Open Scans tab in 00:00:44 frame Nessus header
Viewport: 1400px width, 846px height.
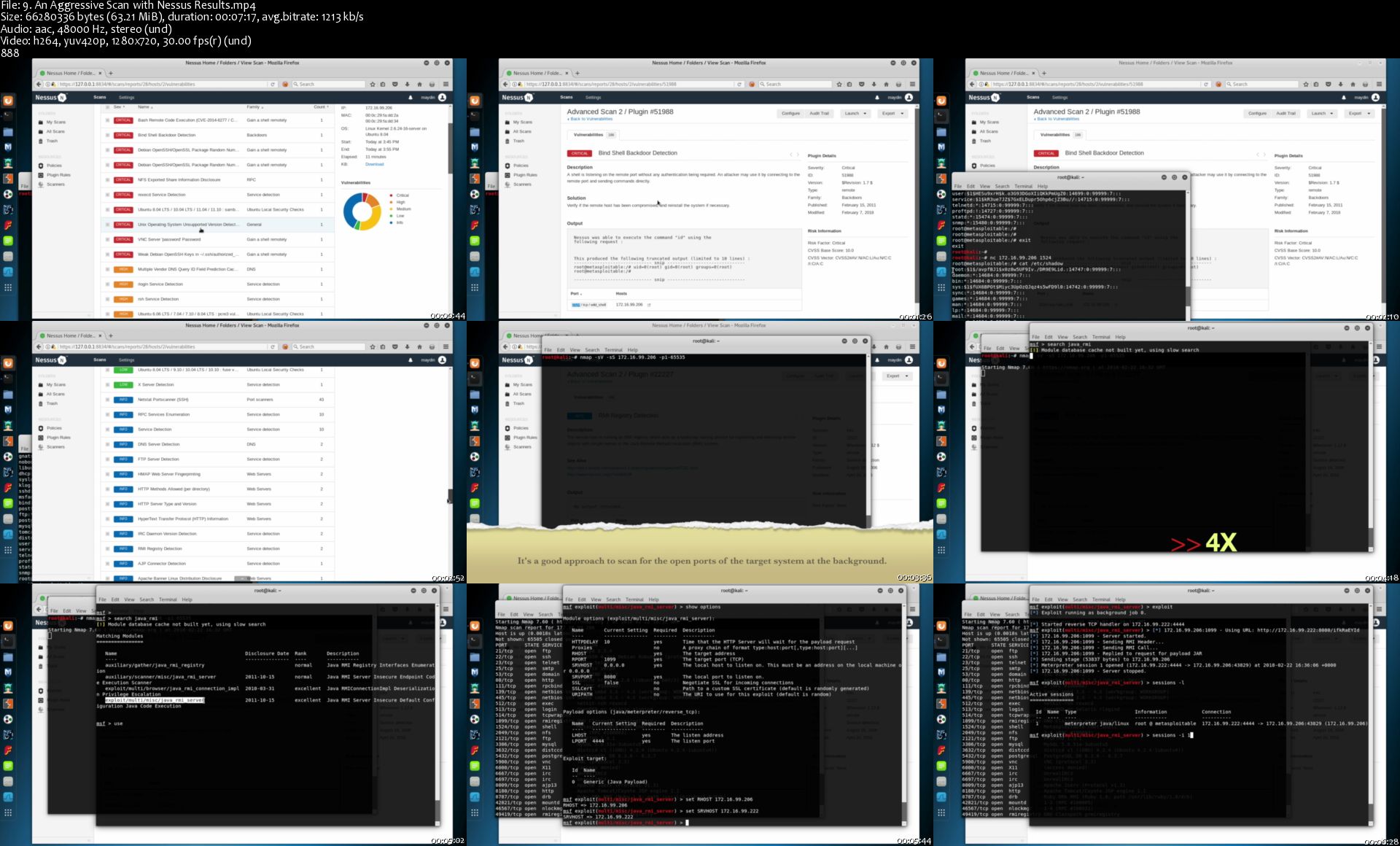click(x=100, y=97)
